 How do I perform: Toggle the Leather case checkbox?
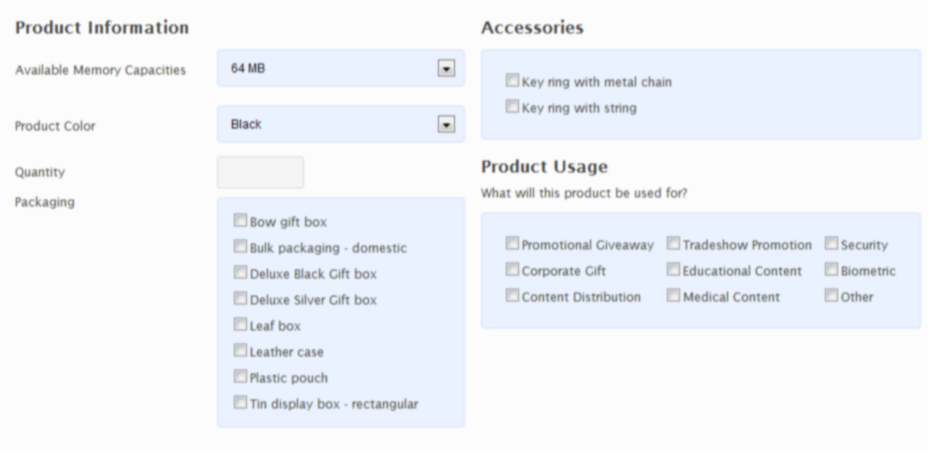click(x=240, y=351)
